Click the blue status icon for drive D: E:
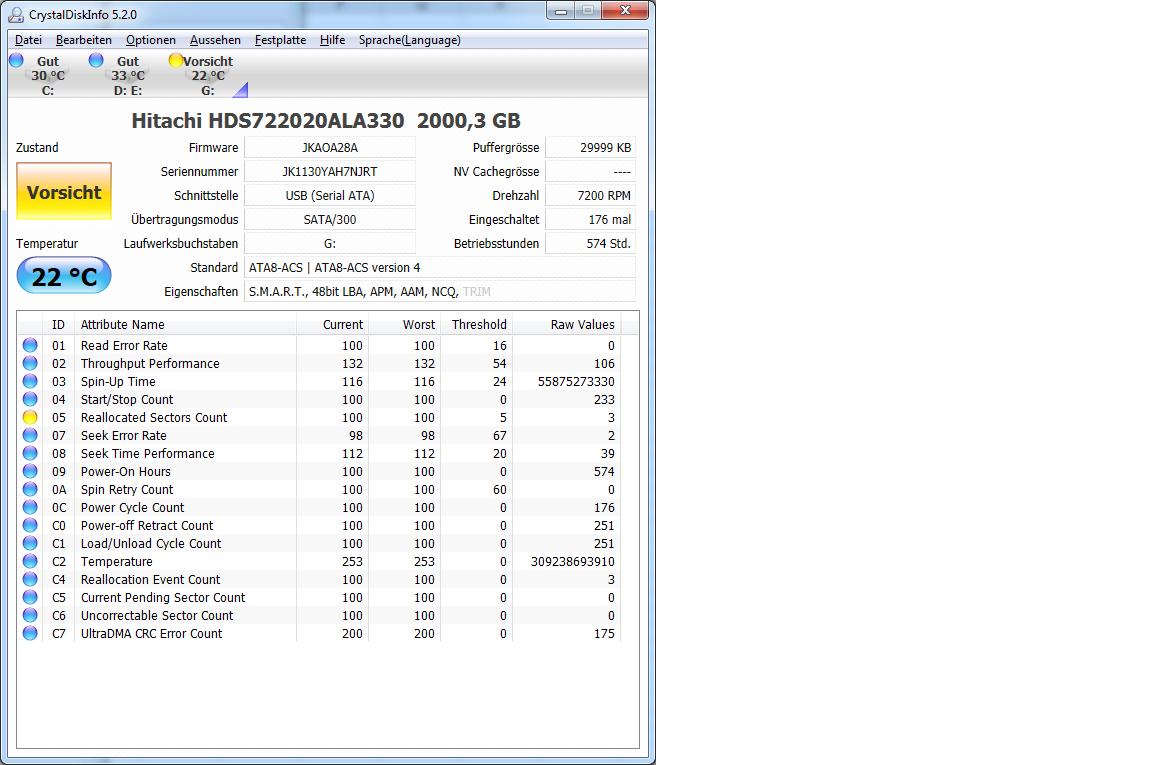Viewport: 1152px width, 765px height. click(x=96, y=60)
